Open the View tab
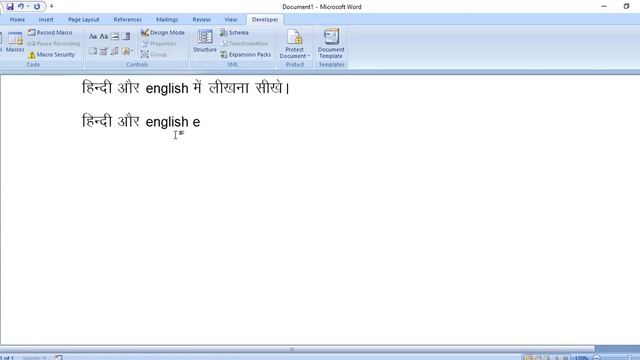This screenshot has height=360, width=640. 231,20
